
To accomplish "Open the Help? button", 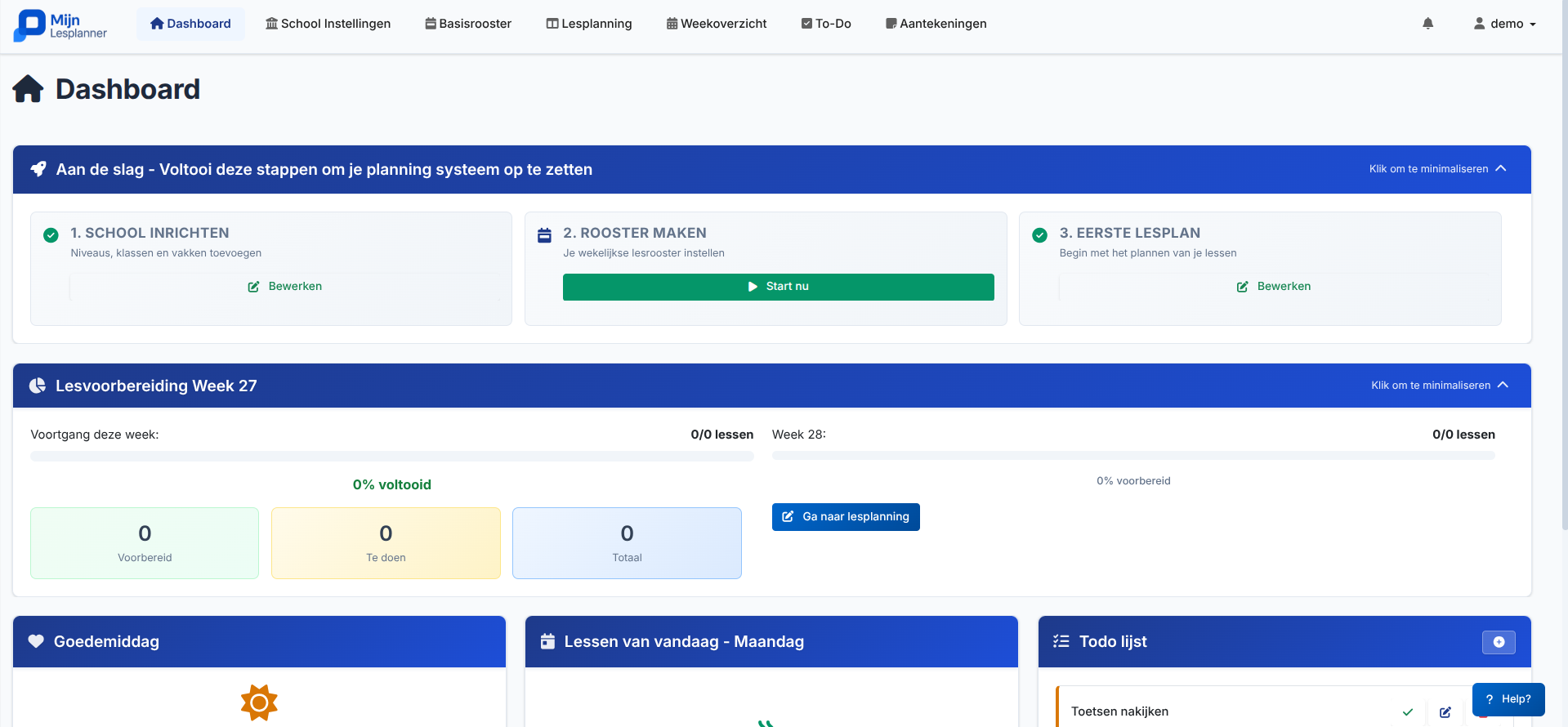I will [1508, 699].
